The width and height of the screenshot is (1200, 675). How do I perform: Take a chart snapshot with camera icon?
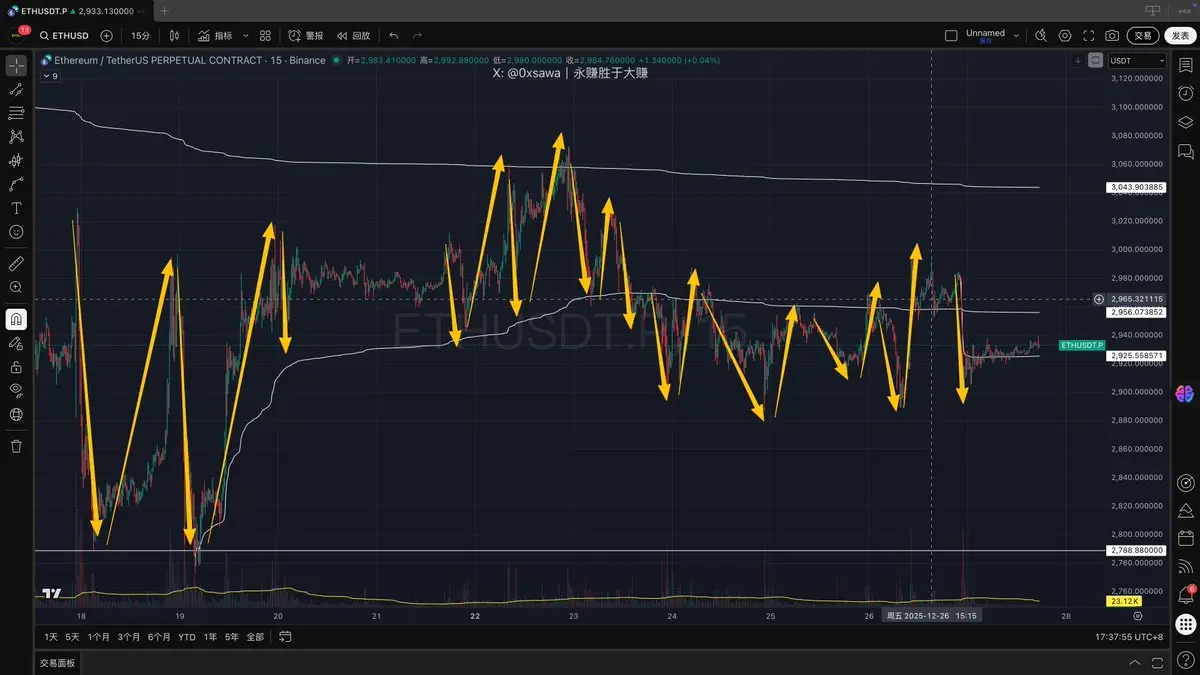tap(1112, 35)
